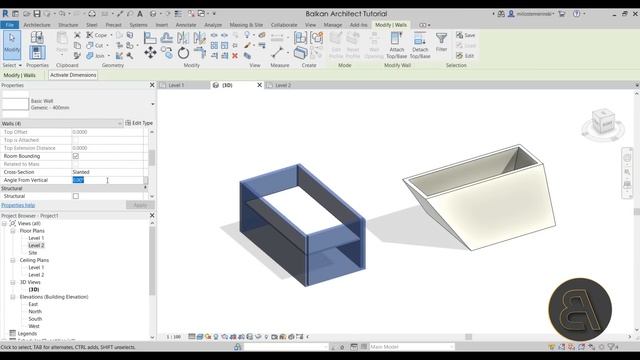Select the North elevation in browser
The width and height of the screenshot is (640, 360).
coord(35,311)
